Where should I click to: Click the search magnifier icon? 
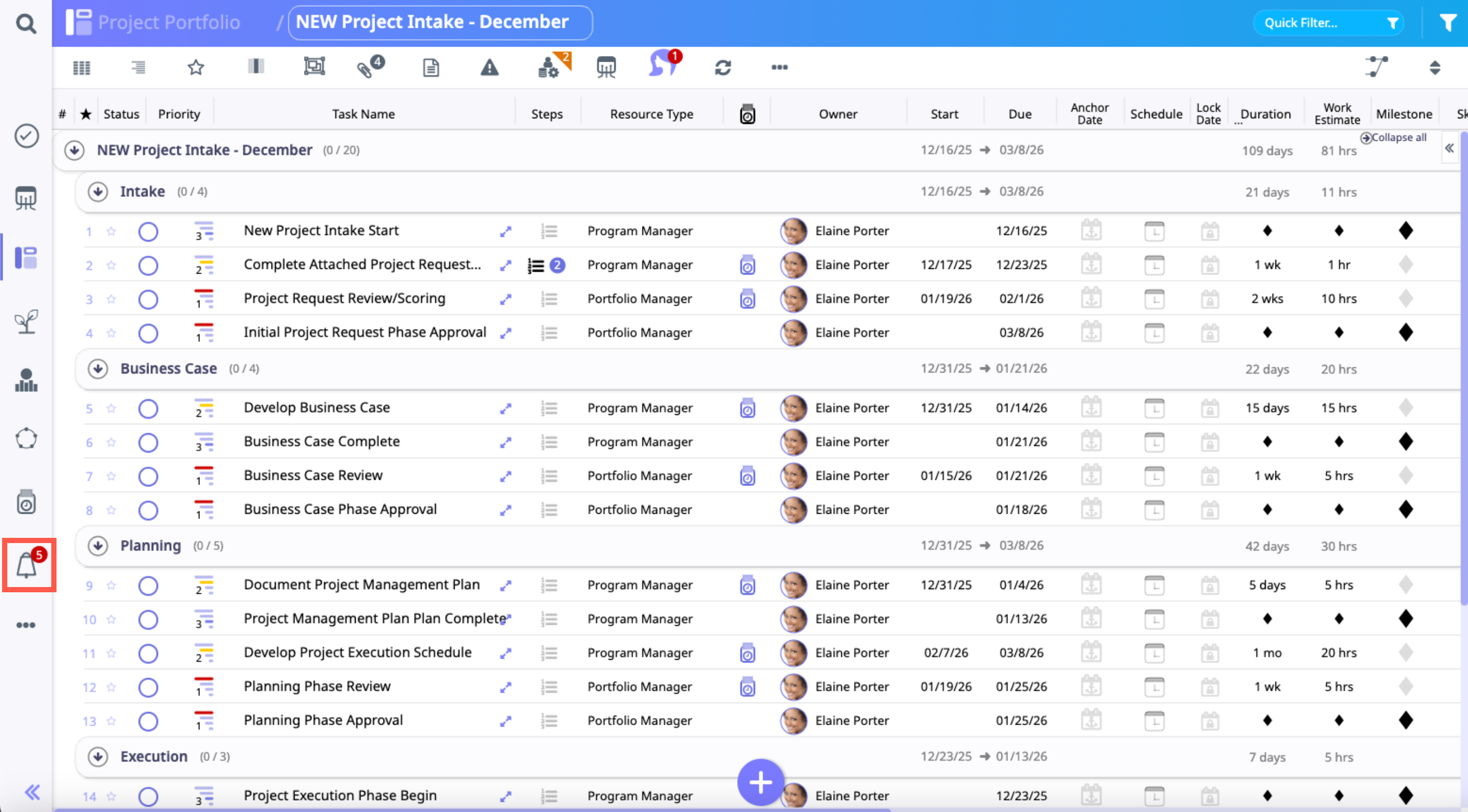26,24
